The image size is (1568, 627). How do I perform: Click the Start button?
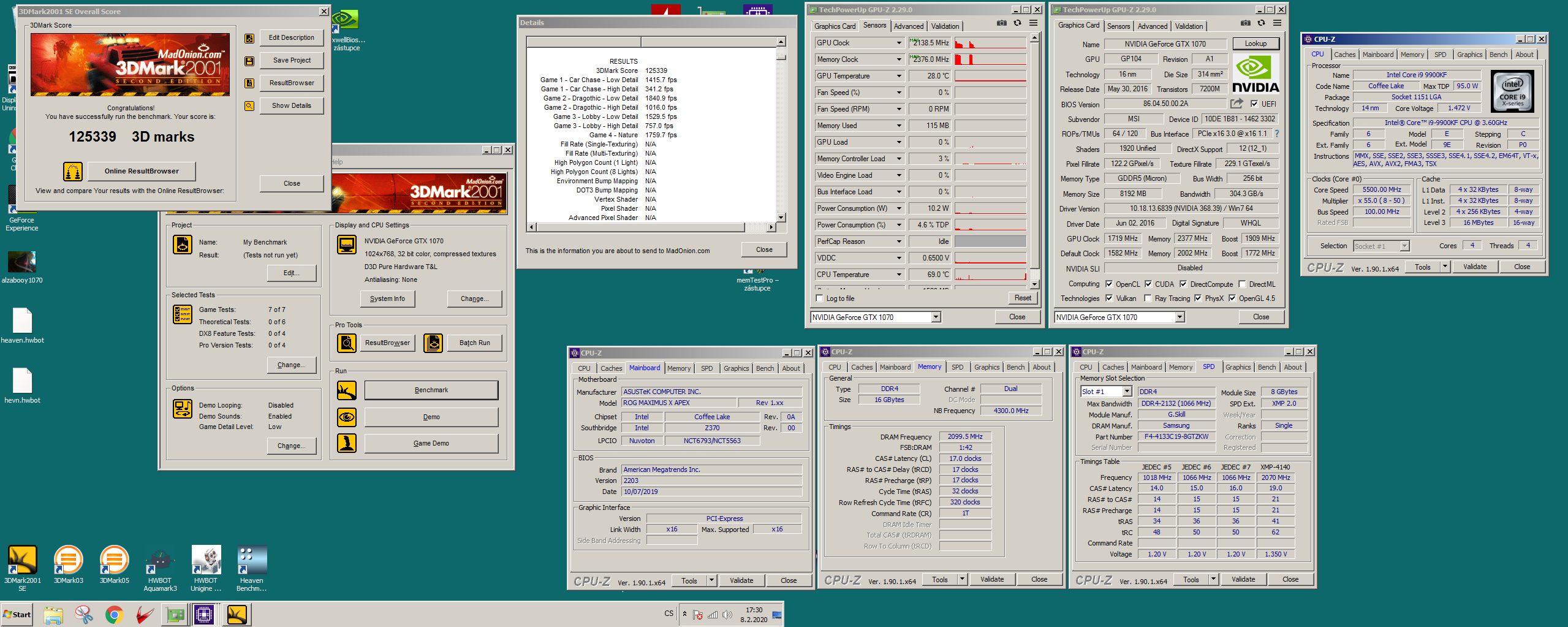click(x=17, y=614)
